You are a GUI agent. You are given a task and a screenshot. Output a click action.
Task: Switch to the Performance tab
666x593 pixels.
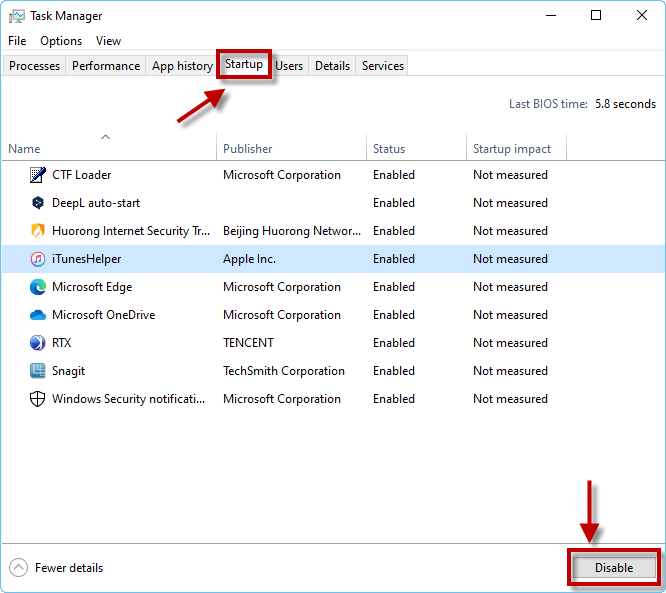106,66
